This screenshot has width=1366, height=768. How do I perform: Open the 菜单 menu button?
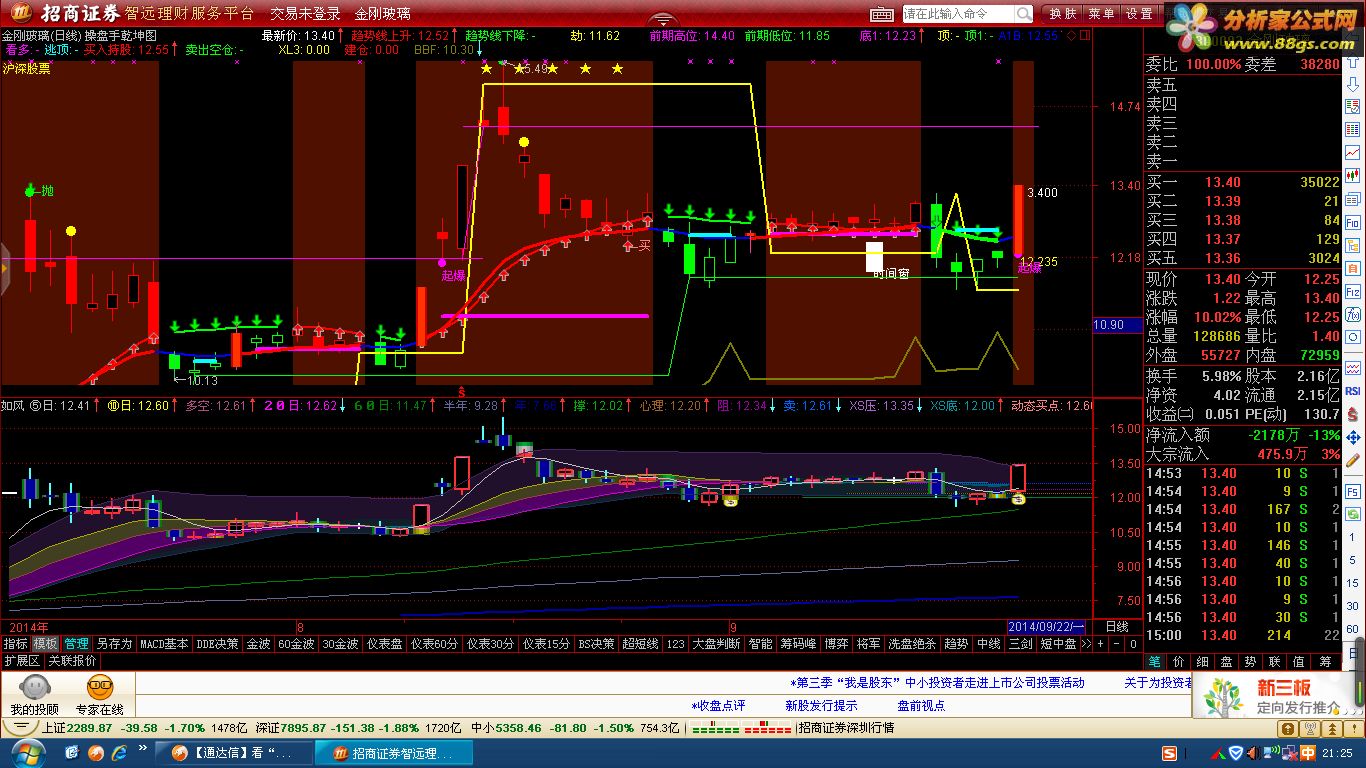tap(1101, 14)
